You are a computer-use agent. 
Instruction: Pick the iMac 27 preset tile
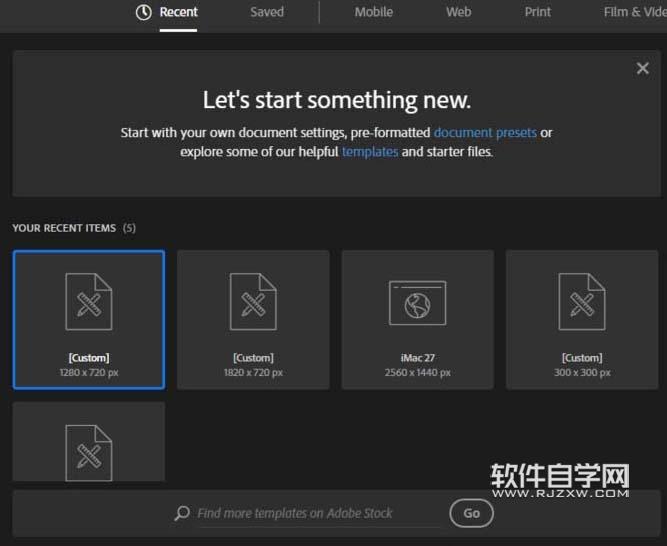coord(417,319)
